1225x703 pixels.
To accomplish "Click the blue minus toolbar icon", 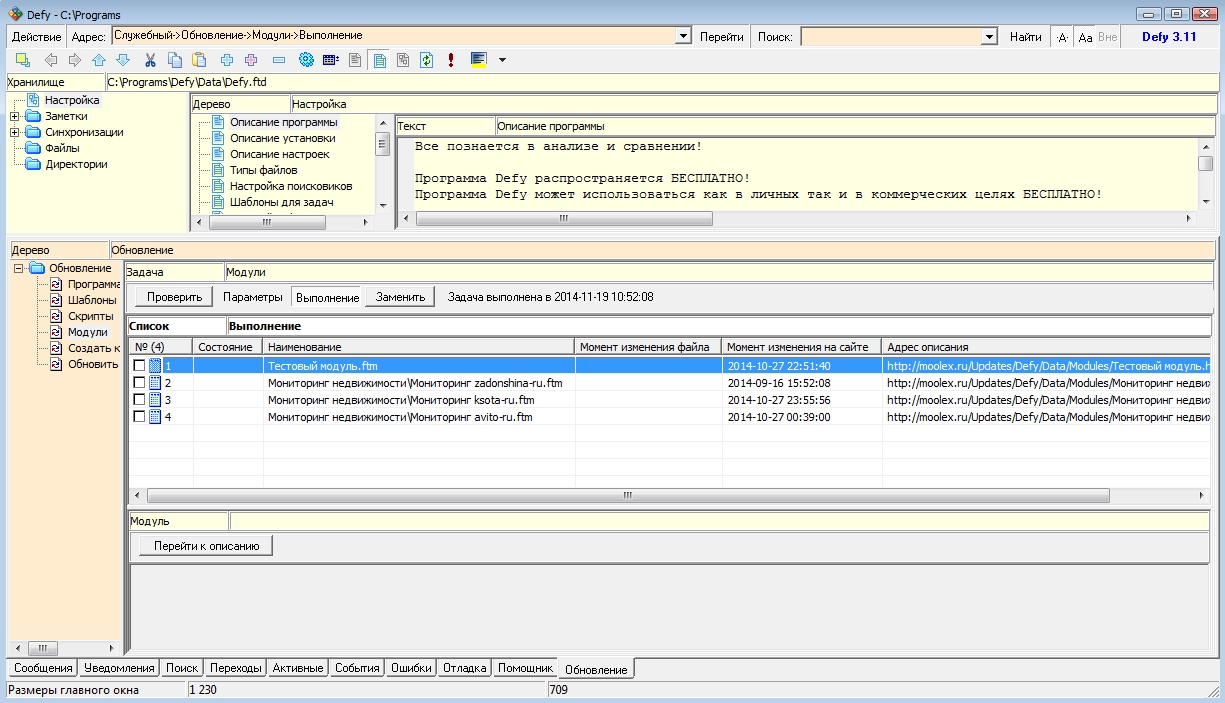I will pyautogui.click(x=278, y=60).
